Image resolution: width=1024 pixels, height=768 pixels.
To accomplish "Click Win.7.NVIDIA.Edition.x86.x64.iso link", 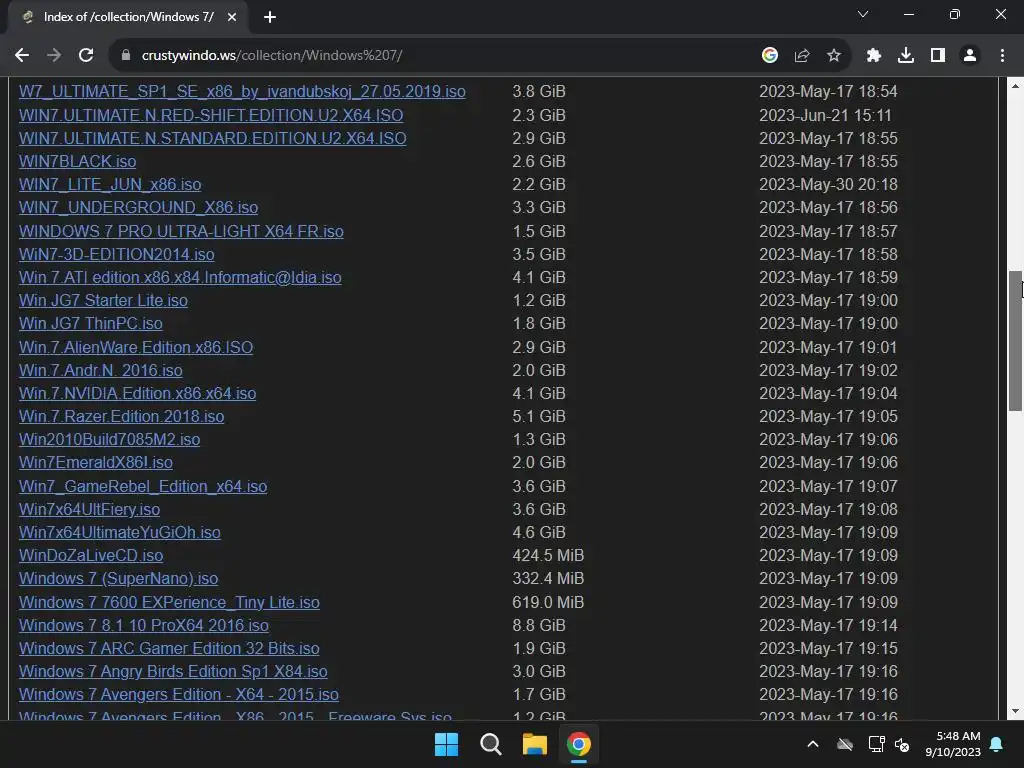I will tap(137, 393).
